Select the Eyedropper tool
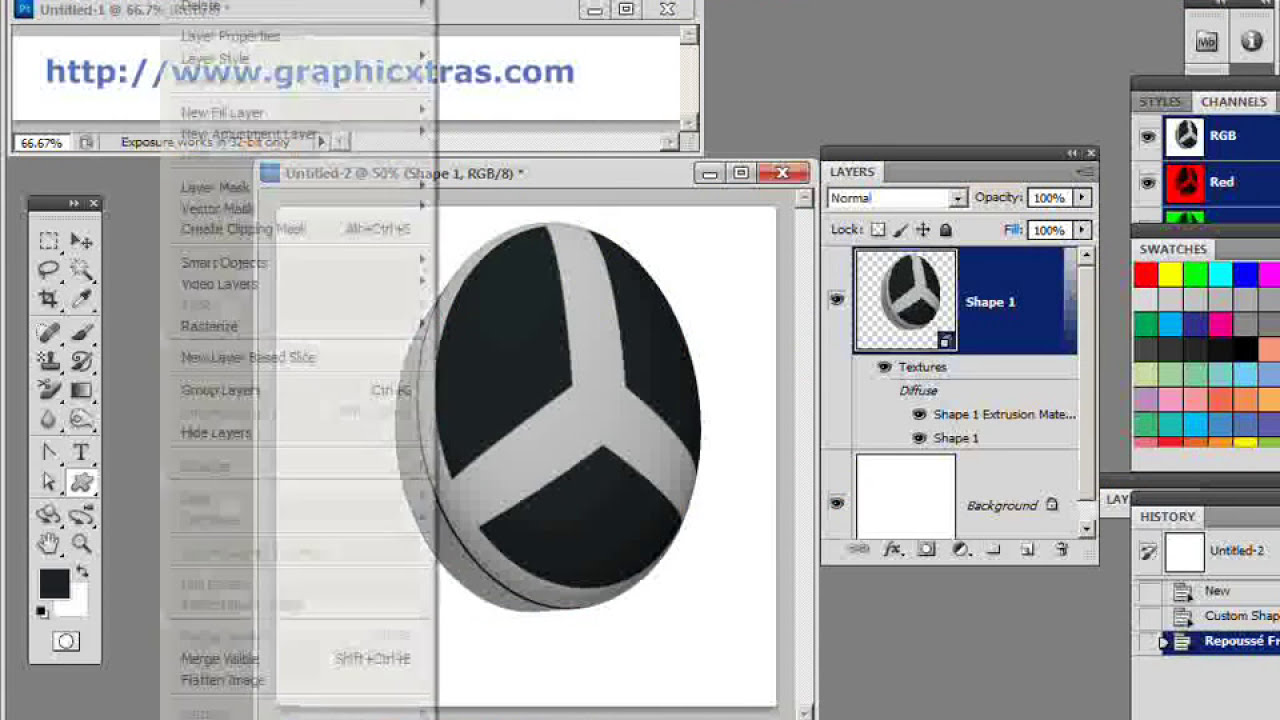Viewport: 1280px width, 720px height. 81,298
